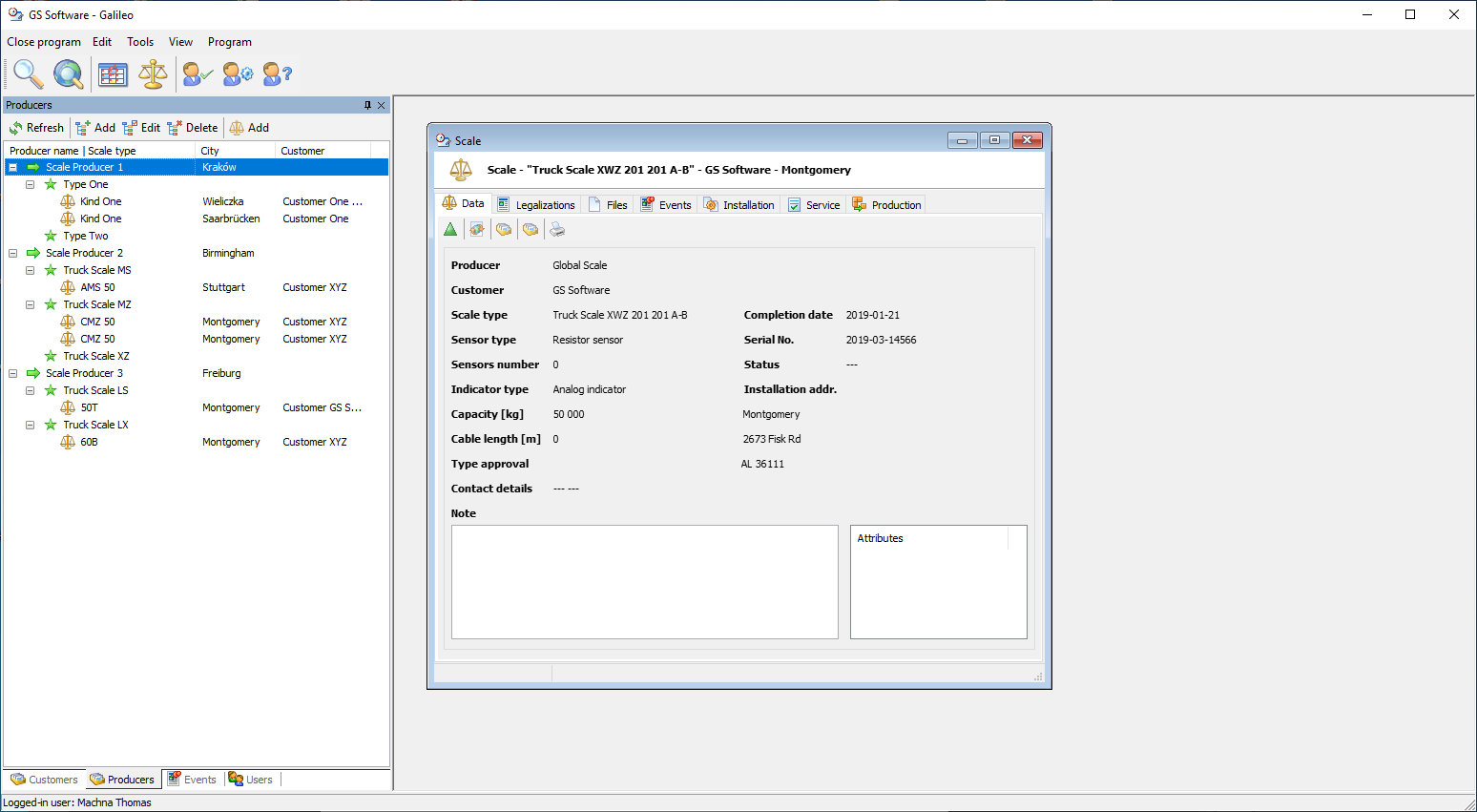Switch to the Legalizations tab

pyautogui.click(x=536, y=204)
